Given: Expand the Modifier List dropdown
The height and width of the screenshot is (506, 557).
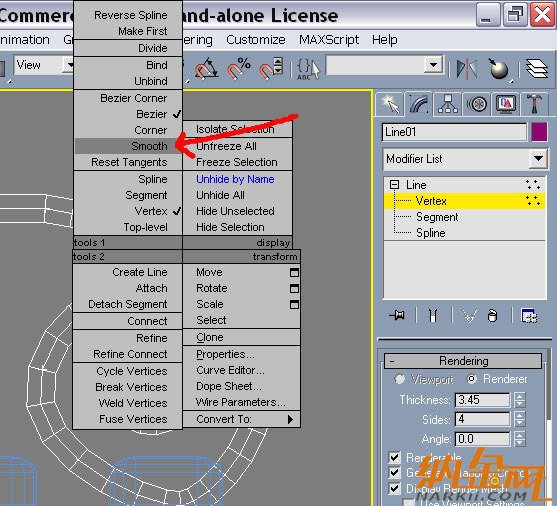Looking at the screenshot, I should [x=538, y=158].
